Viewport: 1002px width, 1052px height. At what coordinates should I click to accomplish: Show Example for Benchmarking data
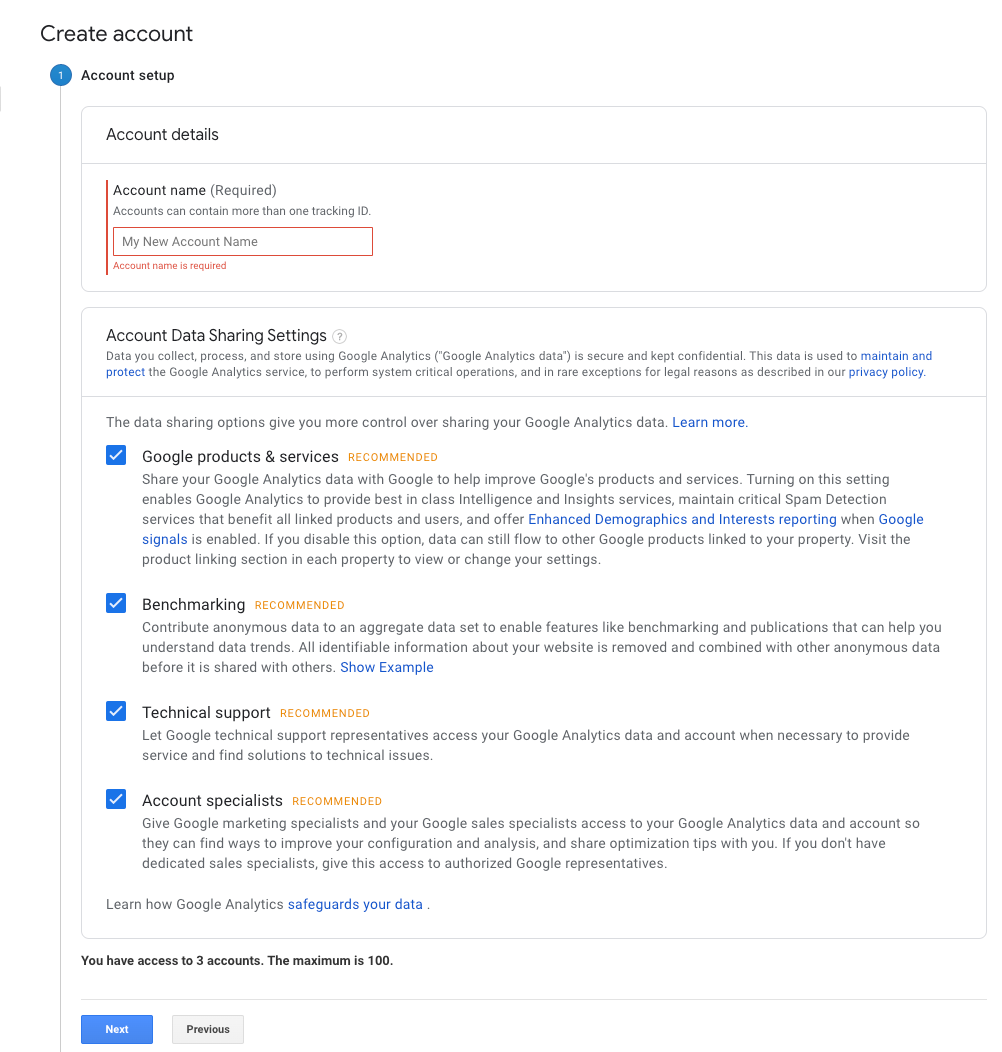pos(387,667)
